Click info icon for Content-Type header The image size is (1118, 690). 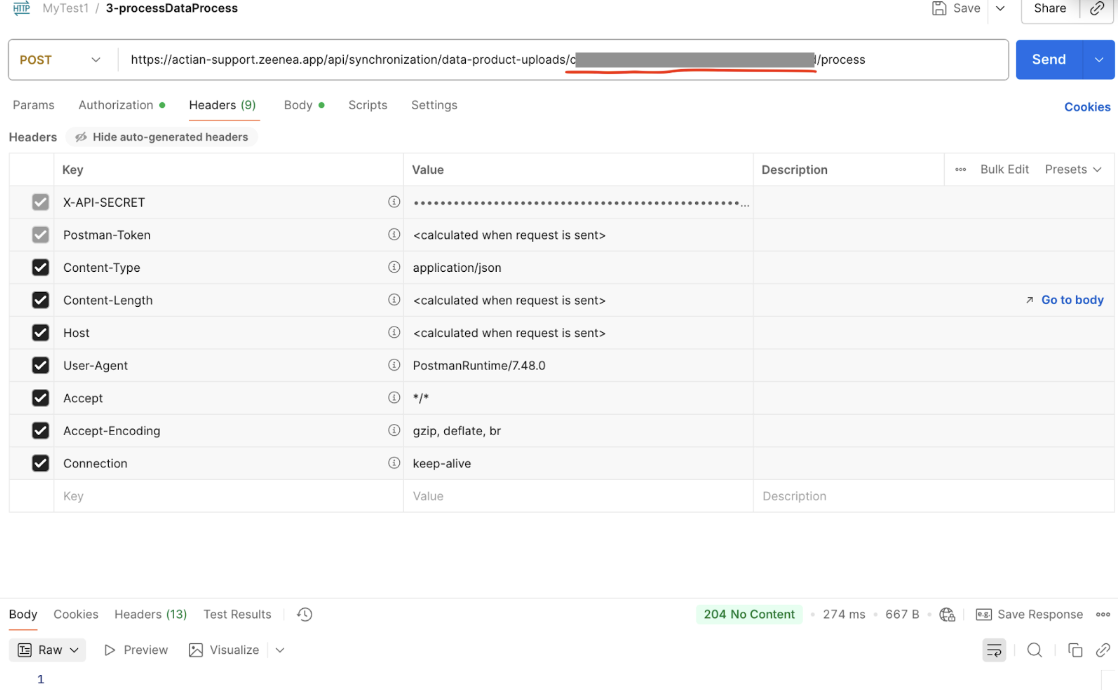pos(394,267)
